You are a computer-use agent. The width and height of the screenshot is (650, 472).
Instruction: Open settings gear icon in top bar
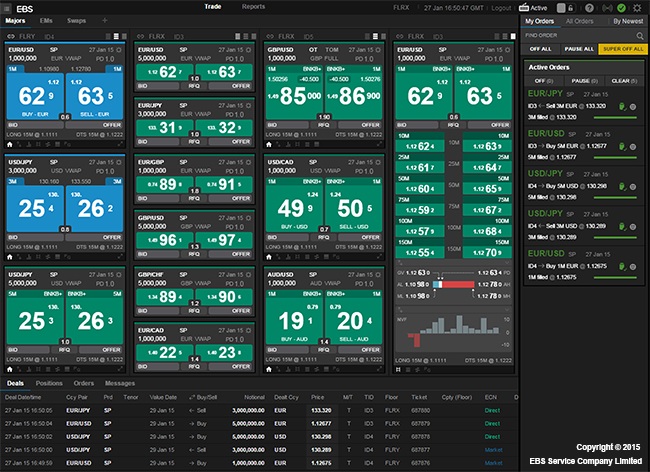point(638,8)
